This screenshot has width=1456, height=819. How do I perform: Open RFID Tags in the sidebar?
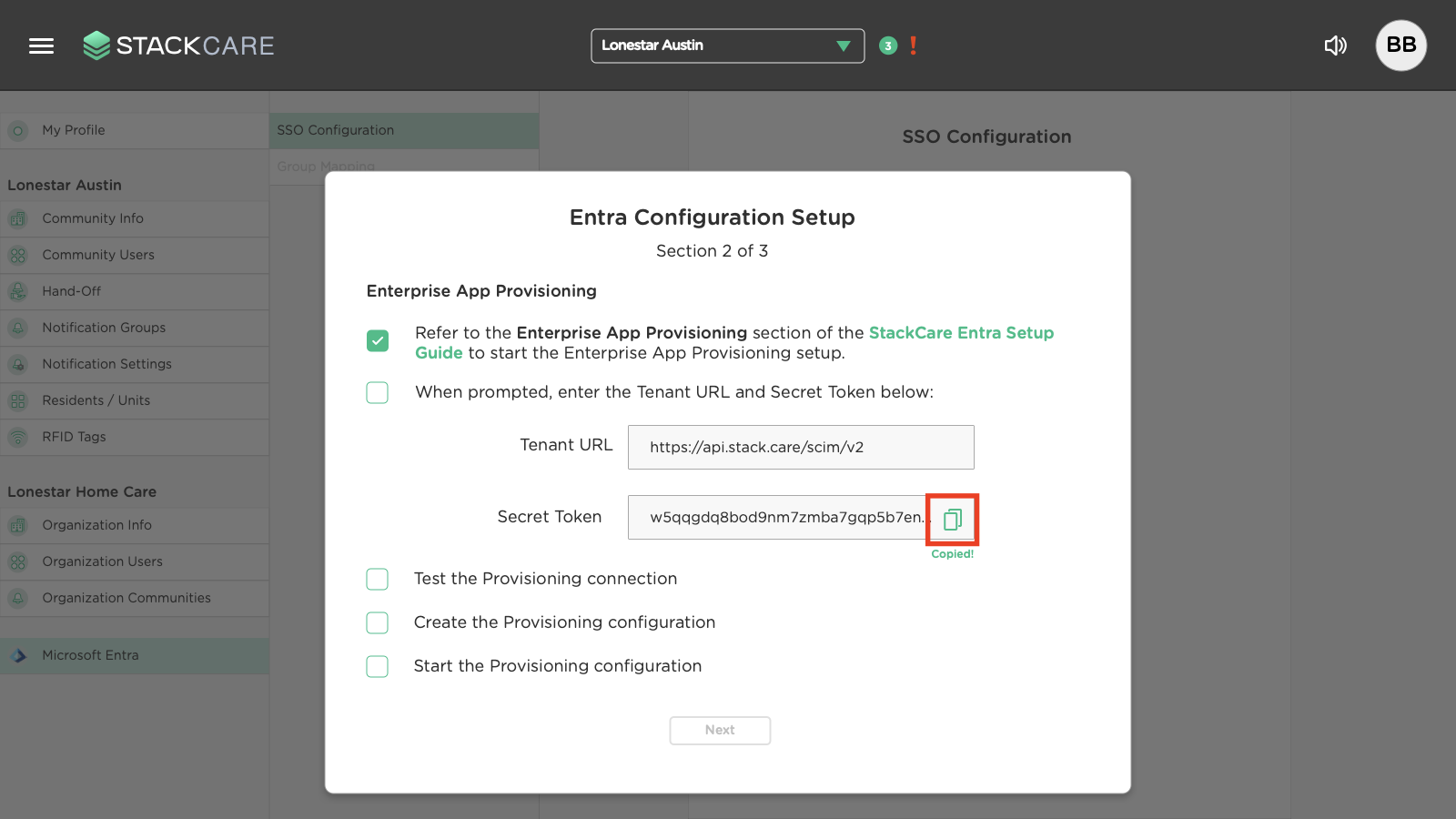coord(134,437)
